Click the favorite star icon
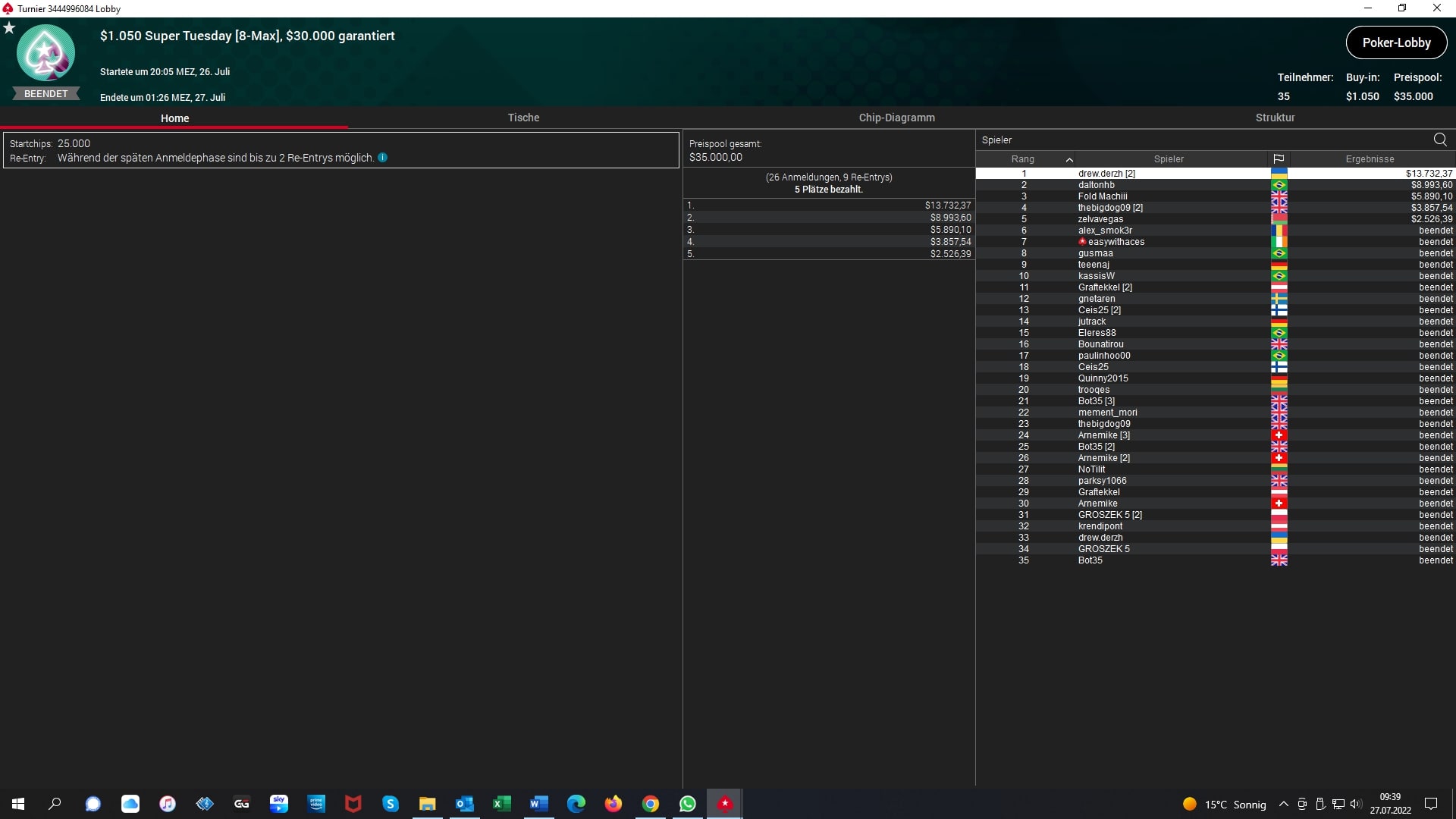 [x=9, y=28]
